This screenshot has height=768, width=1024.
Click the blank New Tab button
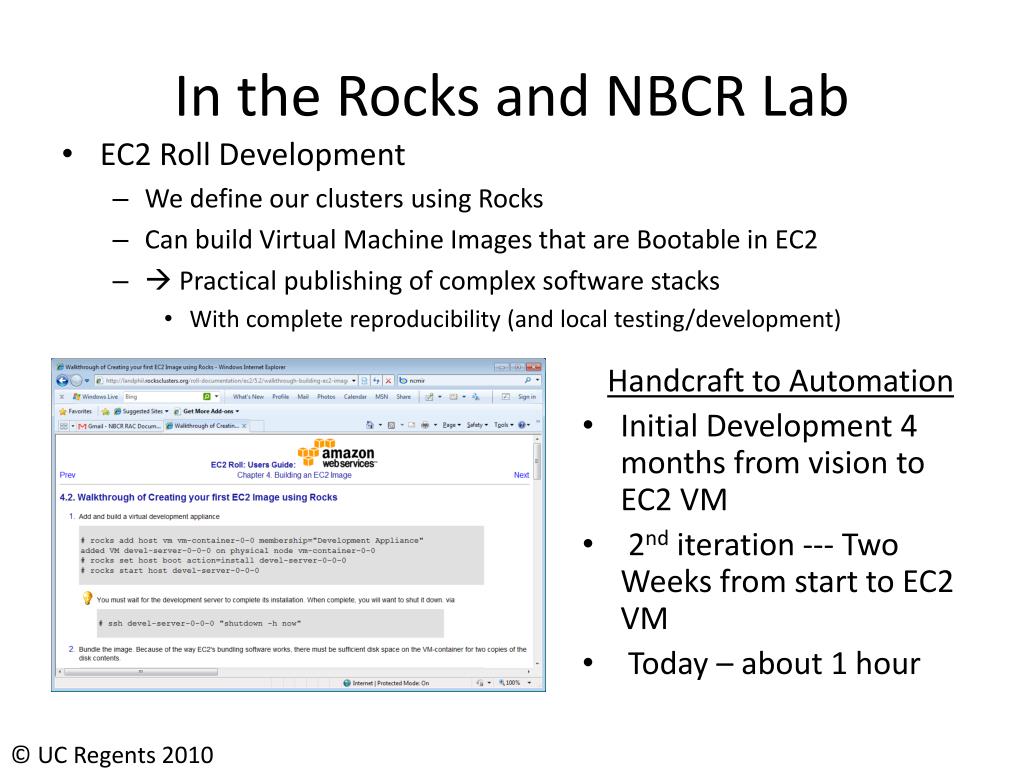[257, 426]
